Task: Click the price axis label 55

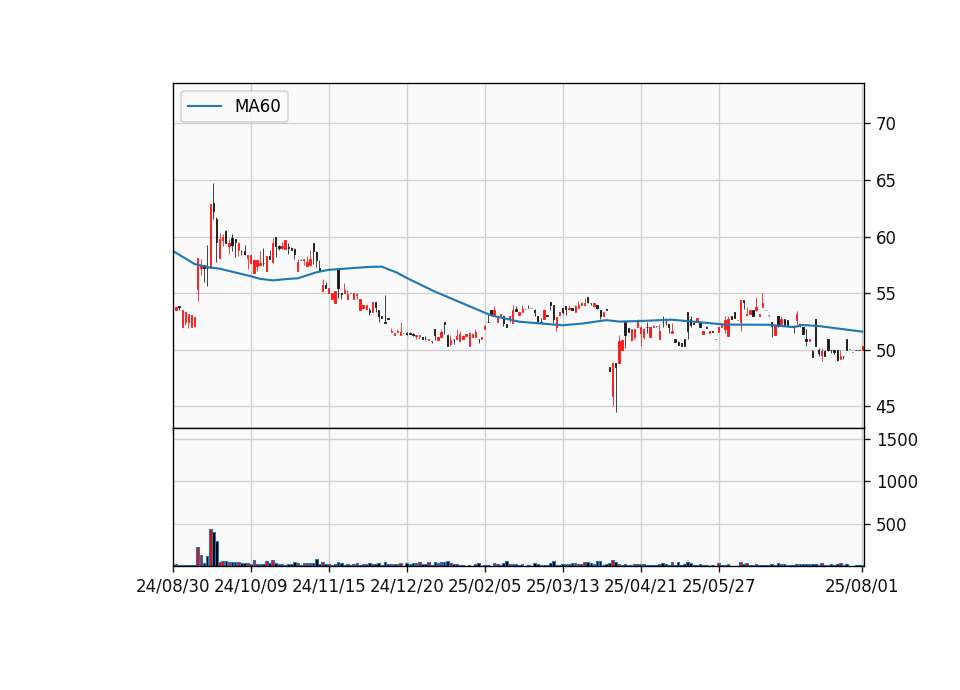Action: coord(886,294)
